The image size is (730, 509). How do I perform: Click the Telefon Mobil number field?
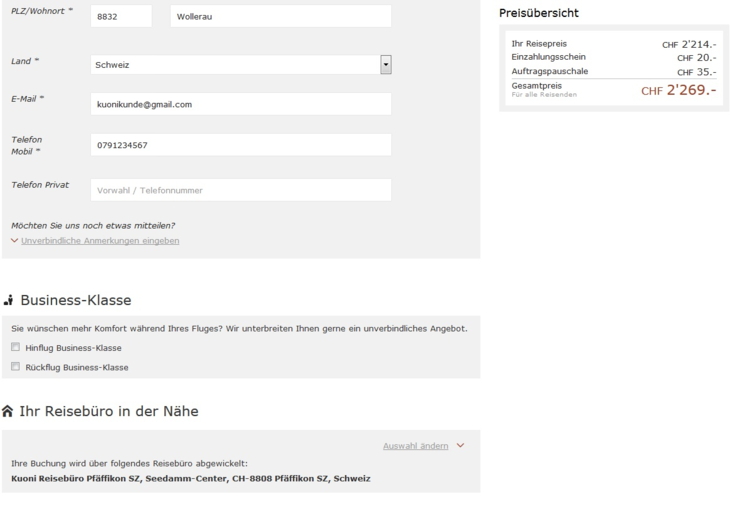click(240, 145)
